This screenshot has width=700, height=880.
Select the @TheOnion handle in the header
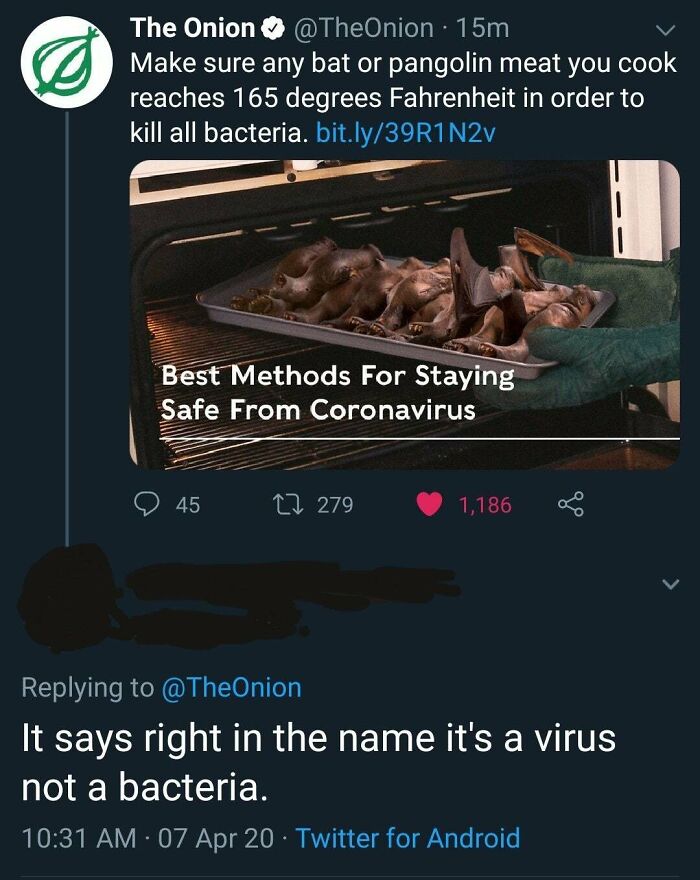click(x=358, y=29)
